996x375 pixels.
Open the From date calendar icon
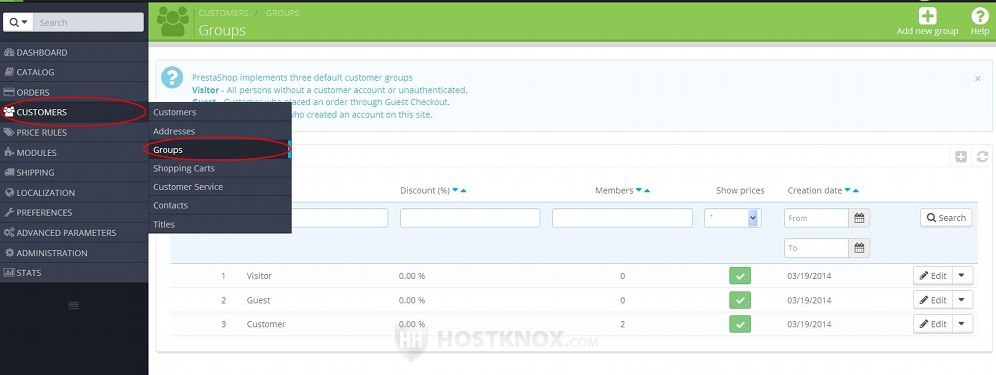(x=859, y=218)
